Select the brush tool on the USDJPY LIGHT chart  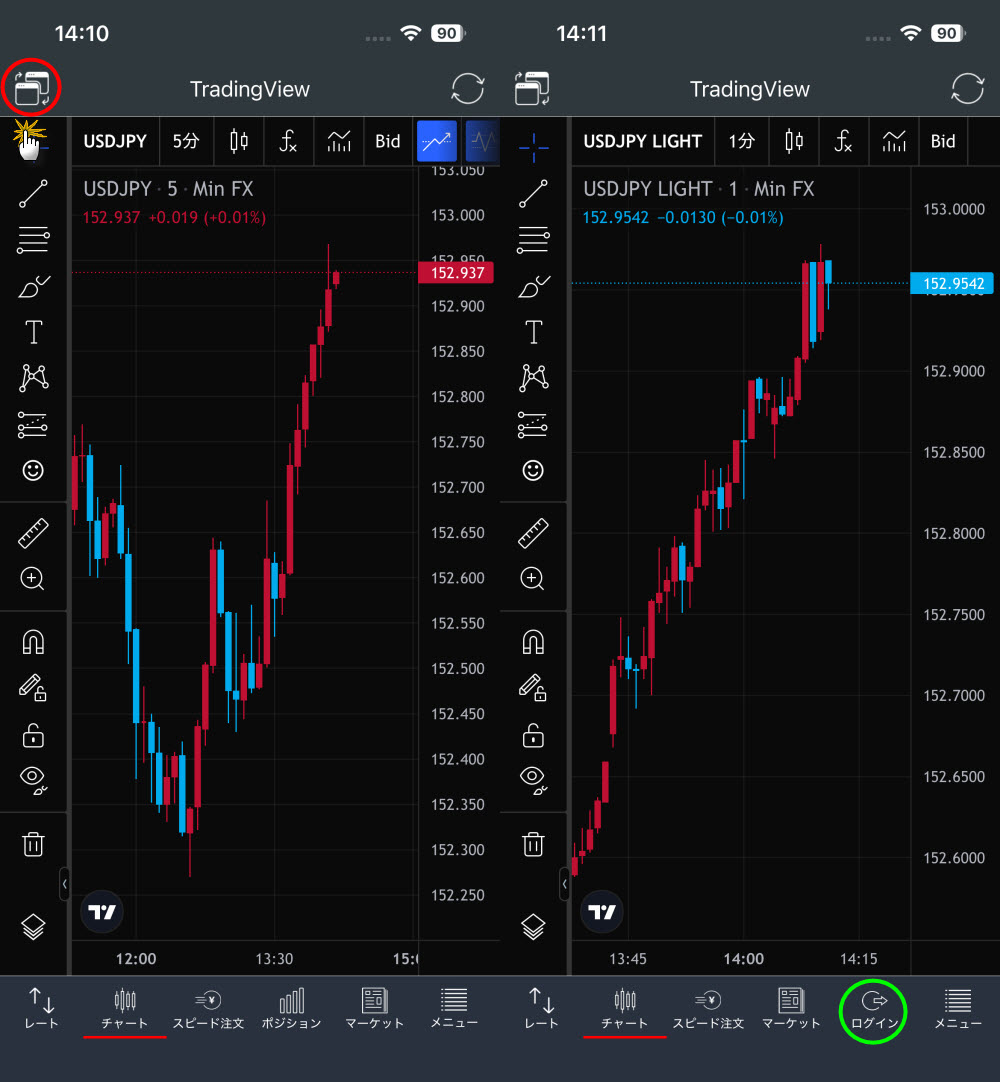(534, 287)
